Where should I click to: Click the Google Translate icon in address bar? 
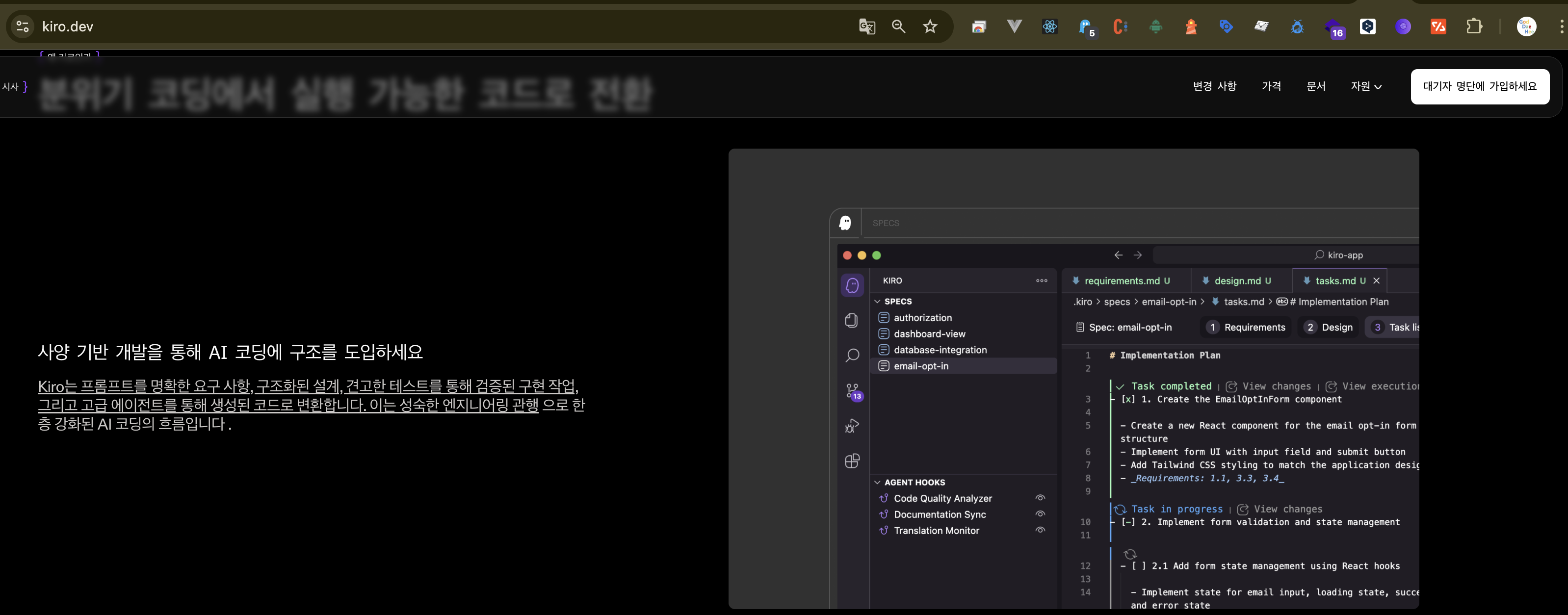pos(867,27)
